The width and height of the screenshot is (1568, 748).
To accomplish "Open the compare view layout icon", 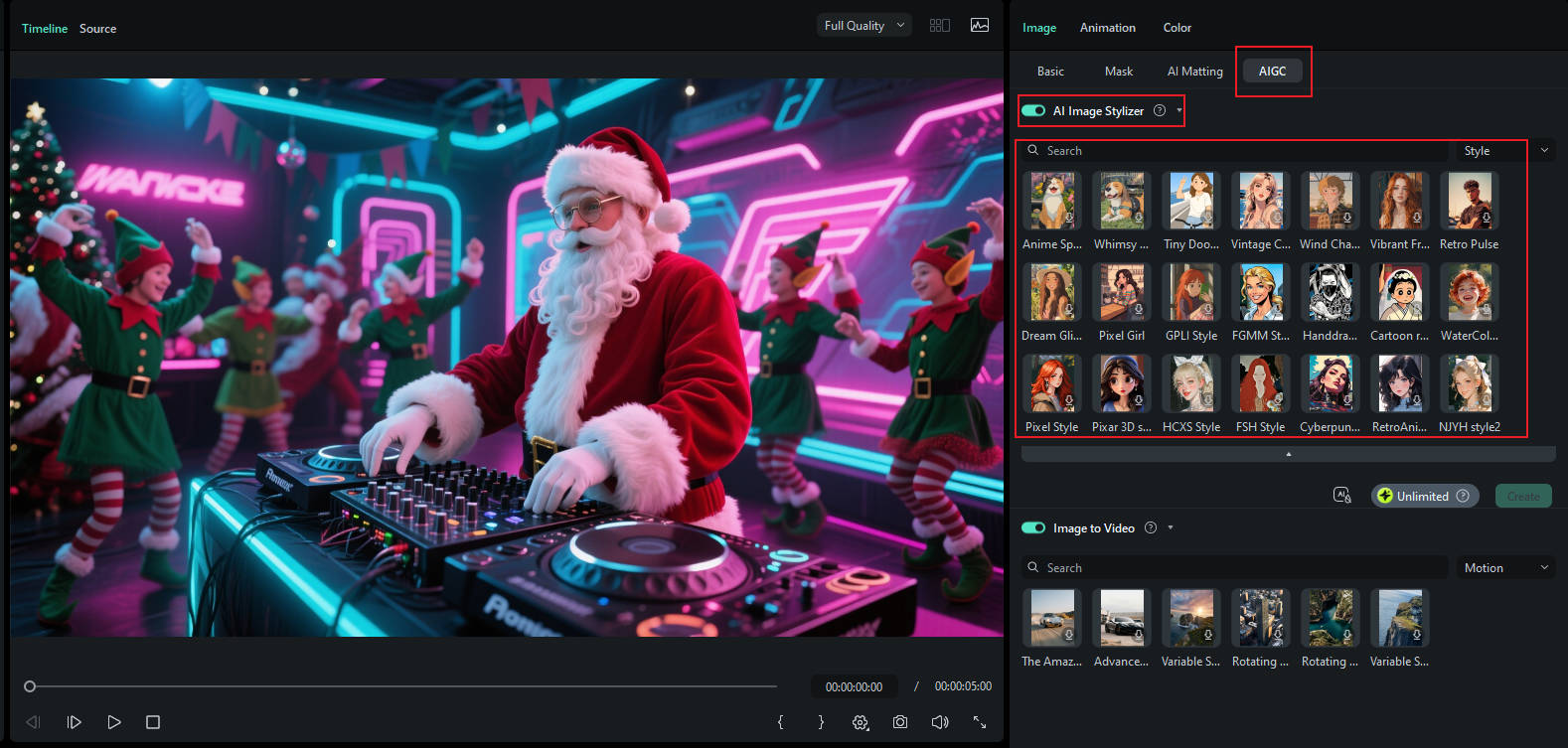I will point(939,26).
